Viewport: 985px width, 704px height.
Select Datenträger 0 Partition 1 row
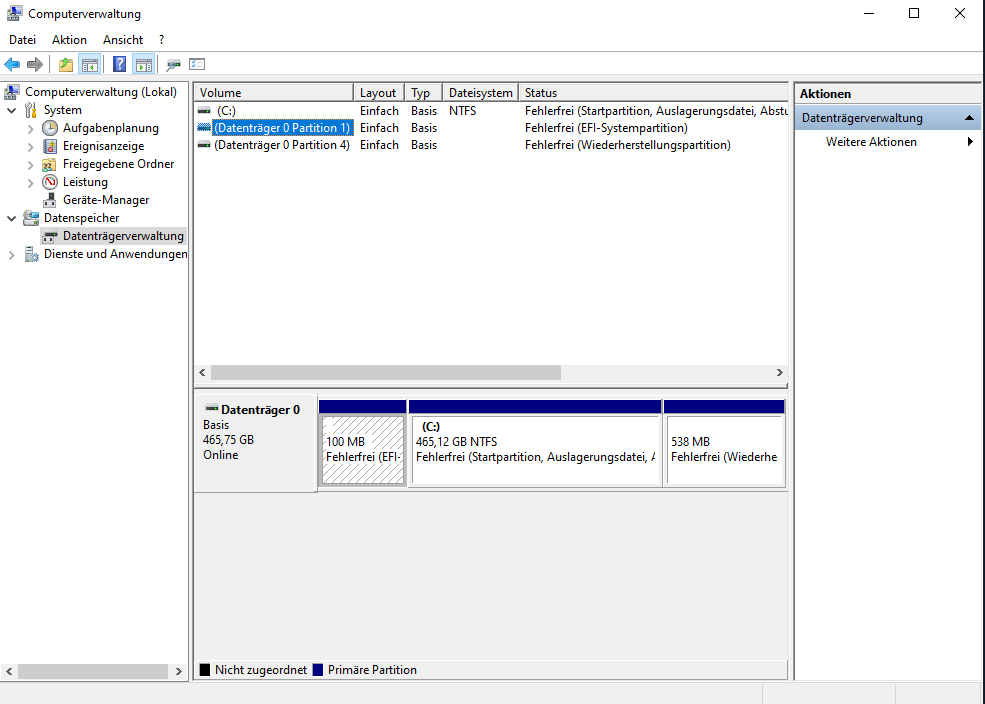coord(491,128)
